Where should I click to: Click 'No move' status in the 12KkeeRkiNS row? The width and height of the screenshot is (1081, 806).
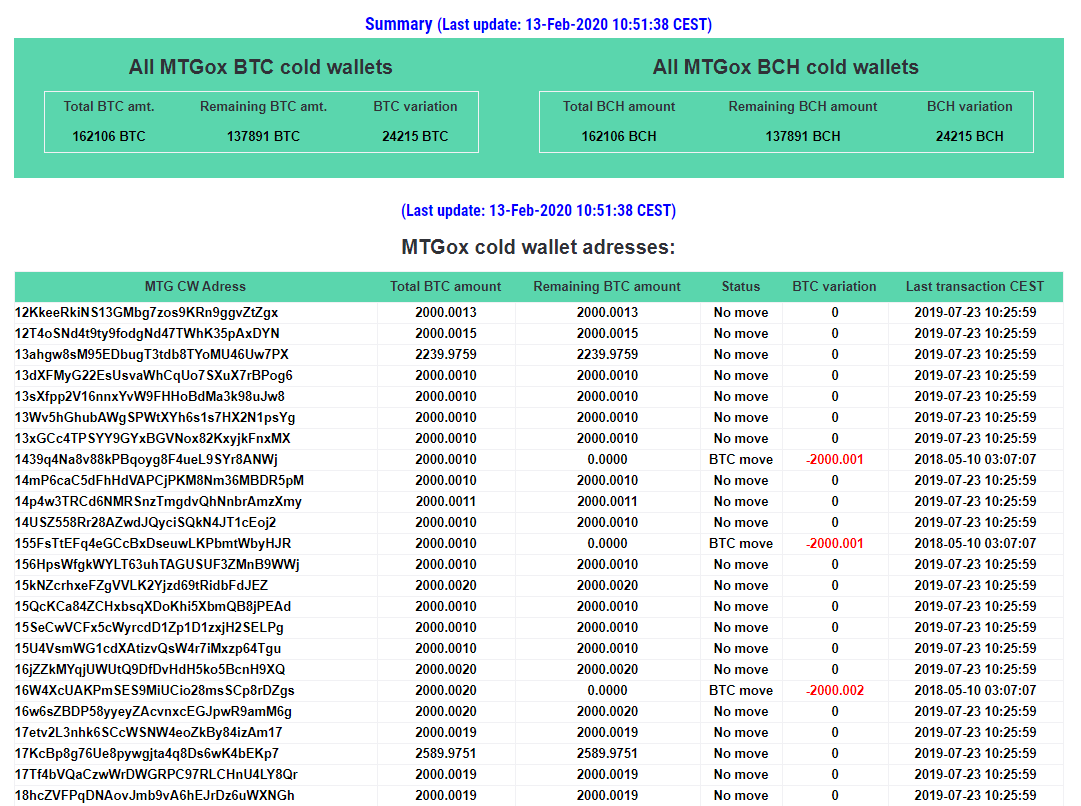740,312
